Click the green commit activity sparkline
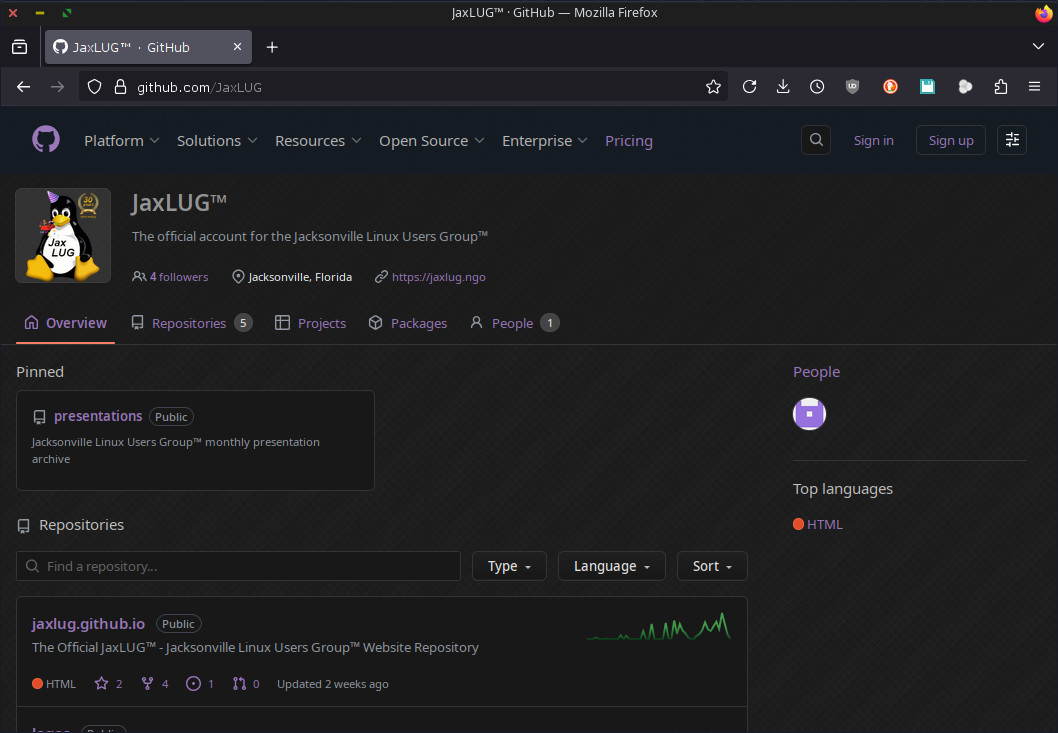1058x733 pixels. tap(659, 626)
